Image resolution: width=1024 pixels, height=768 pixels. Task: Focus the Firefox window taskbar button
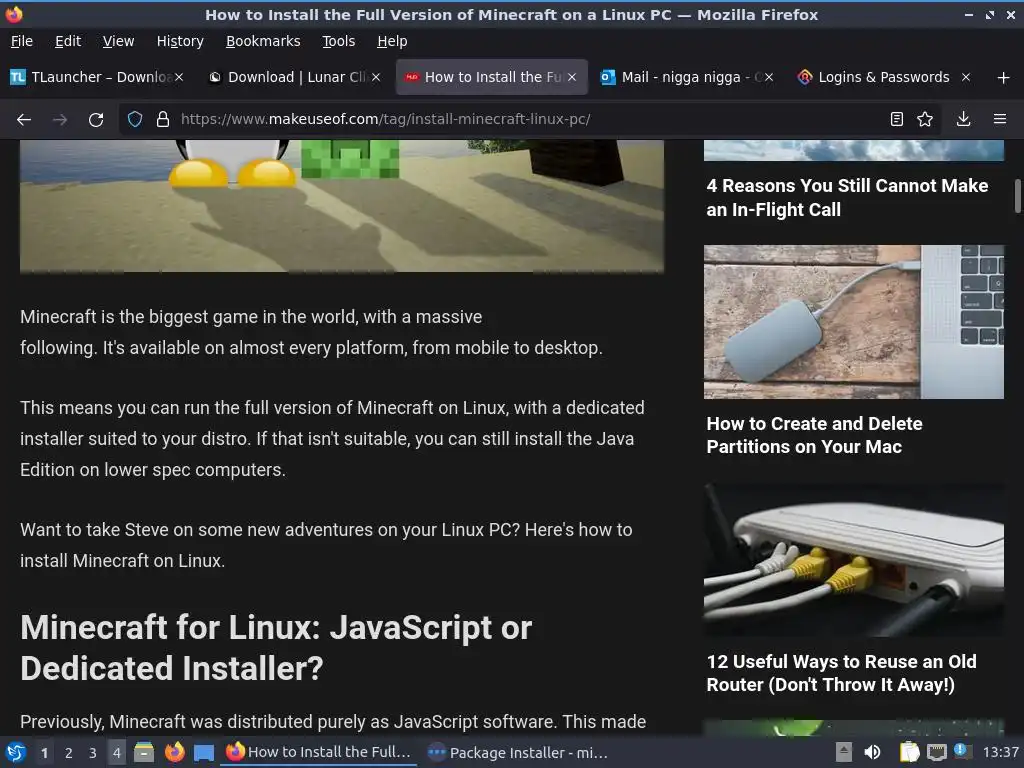319,752
